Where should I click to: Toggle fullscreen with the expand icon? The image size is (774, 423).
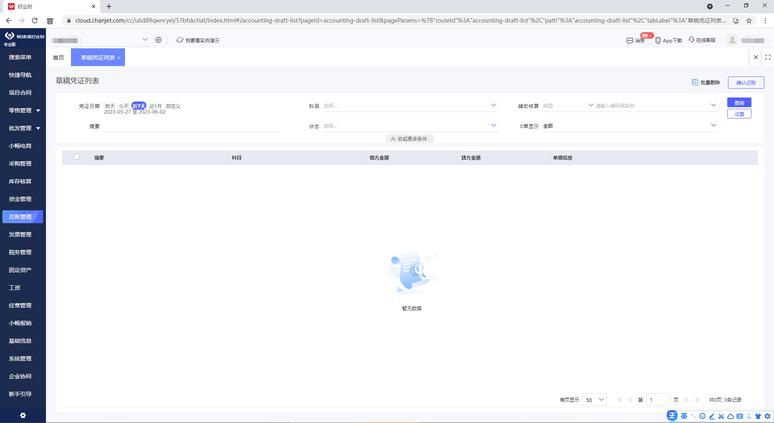[768, 57]
